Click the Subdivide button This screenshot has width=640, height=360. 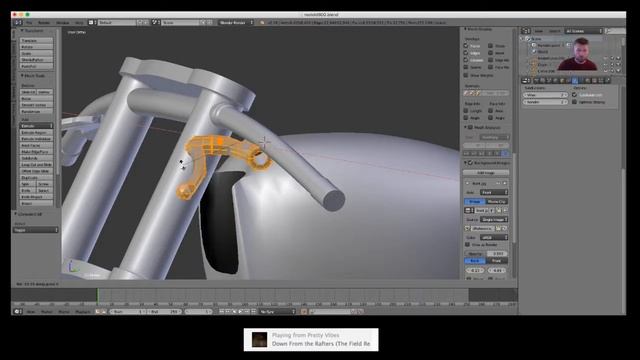pyautogui.click(x=36, y=158)
